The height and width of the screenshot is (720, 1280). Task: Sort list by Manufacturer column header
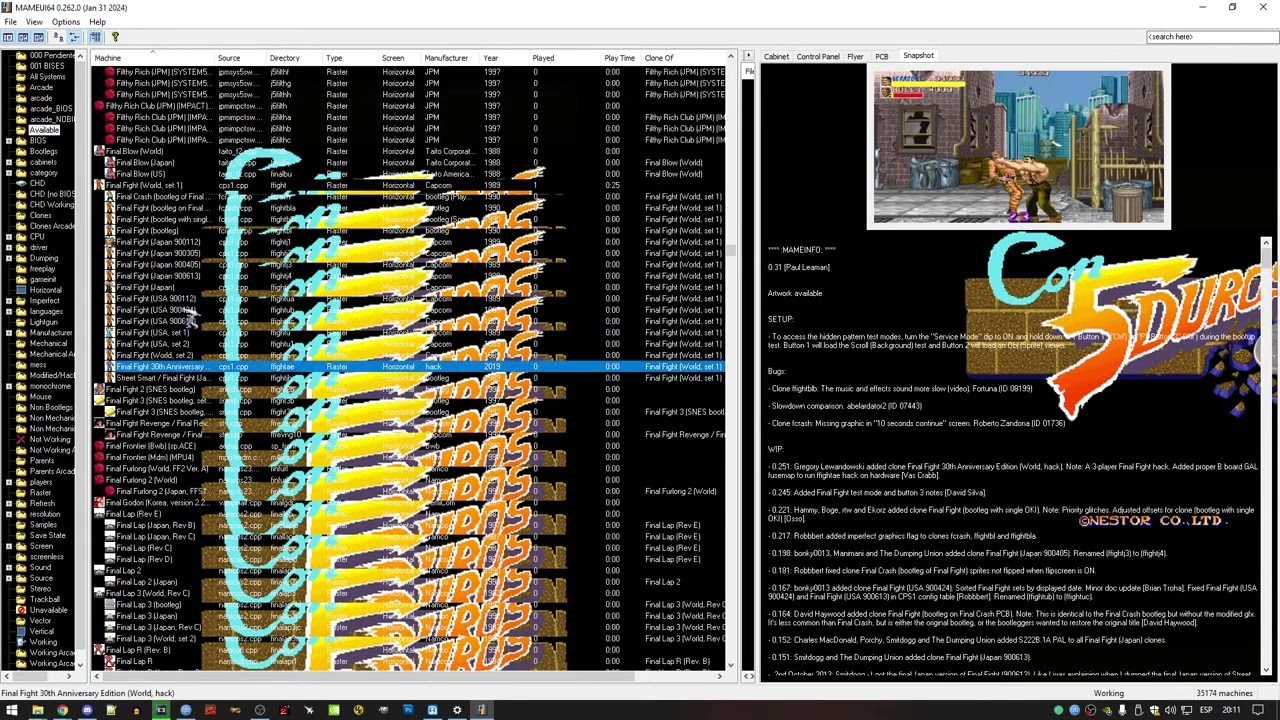[452, 58]
